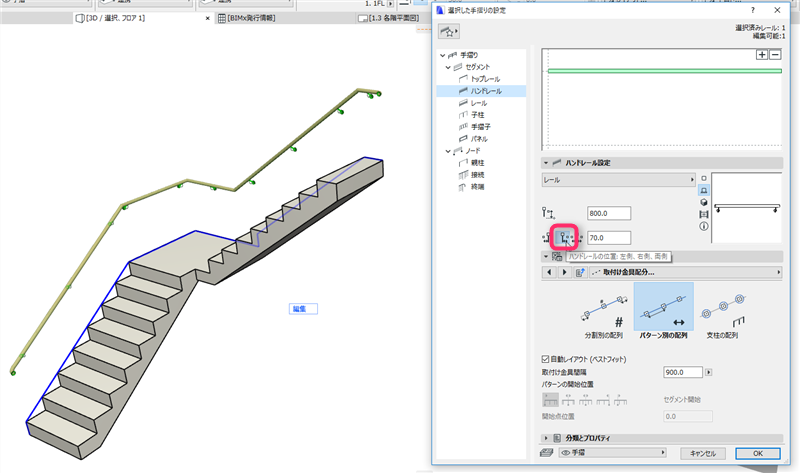Viewport: 800px width, 473px height.
Task: Open the info icon beside preview
Action: click(x=704, y=226)
